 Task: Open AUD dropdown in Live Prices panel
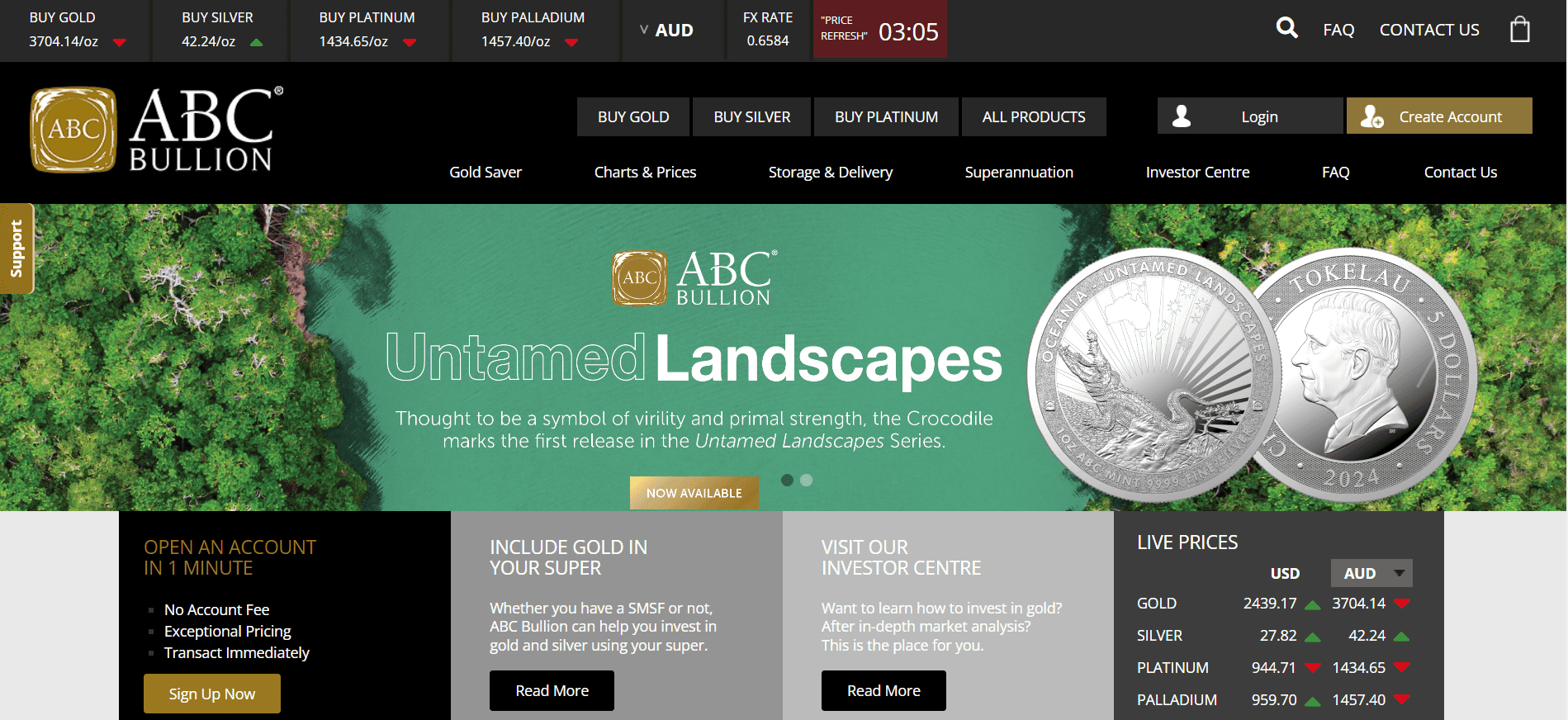(1371, 573)
